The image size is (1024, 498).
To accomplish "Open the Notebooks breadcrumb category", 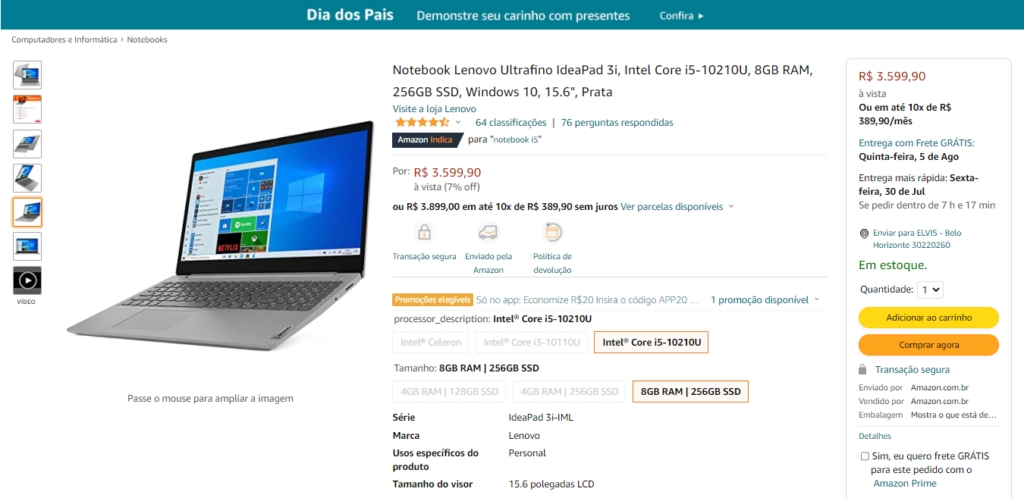I will (x=147, y=40).
